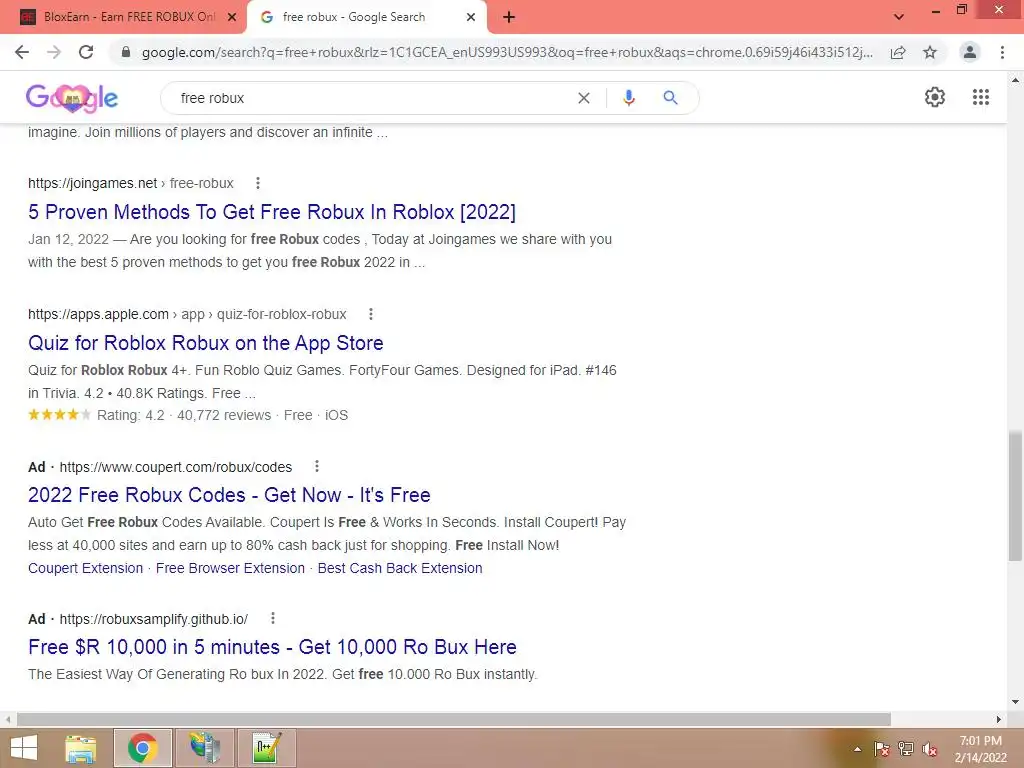View site info via the padlock icon
The width and height of the screenshot is (1024, 768).
click(x=126, y=52)
